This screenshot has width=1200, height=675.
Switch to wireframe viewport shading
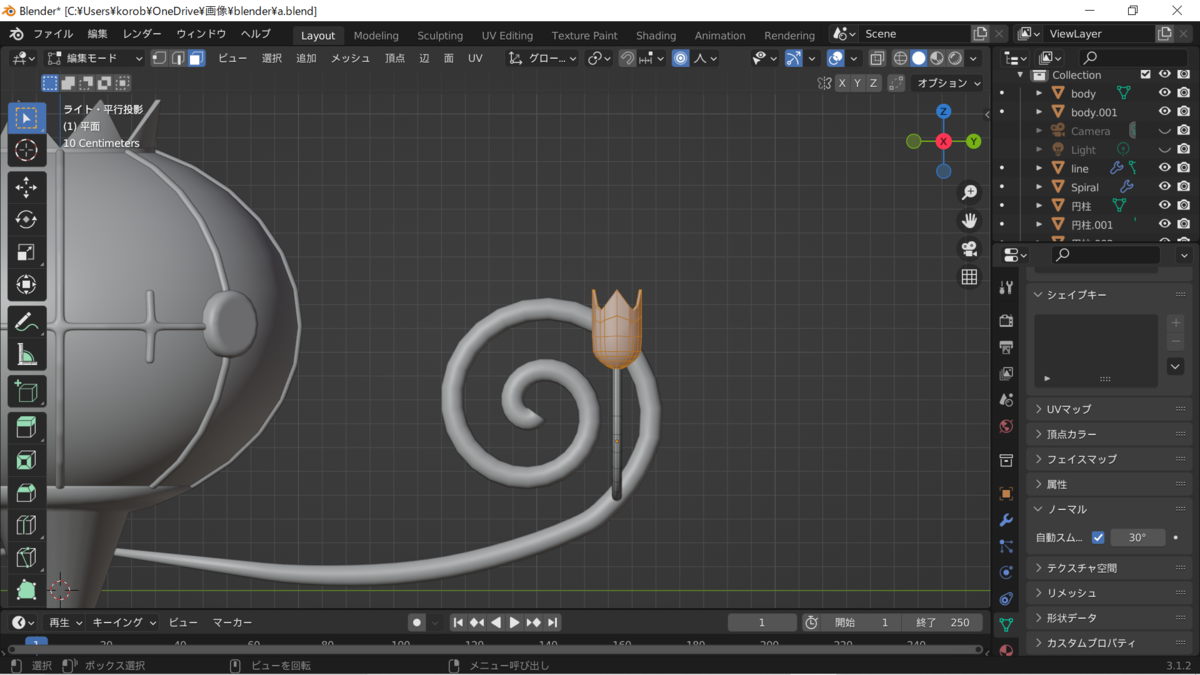coord(901,58)
